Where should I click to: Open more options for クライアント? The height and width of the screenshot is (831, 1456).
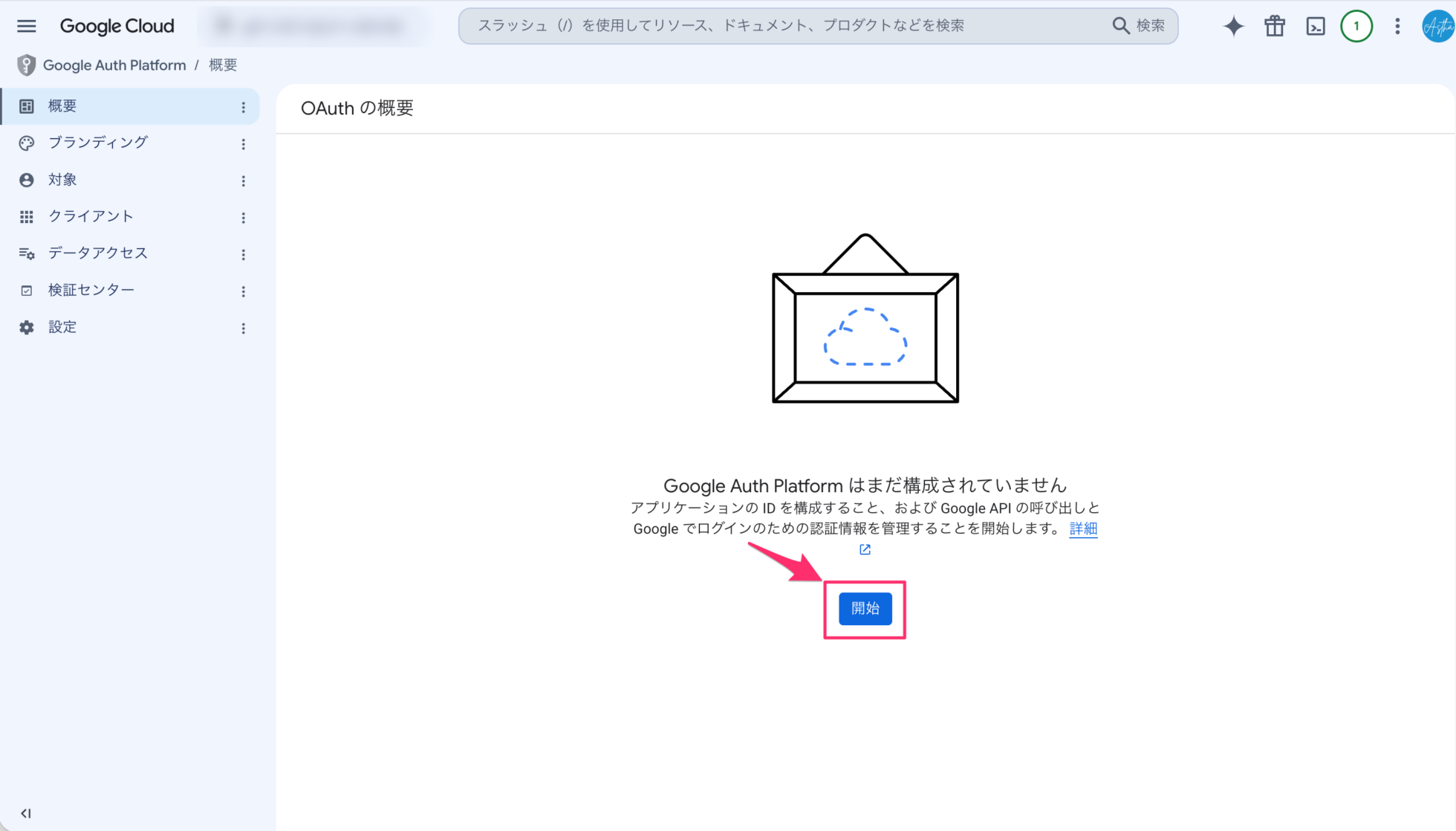coord(243,217)
